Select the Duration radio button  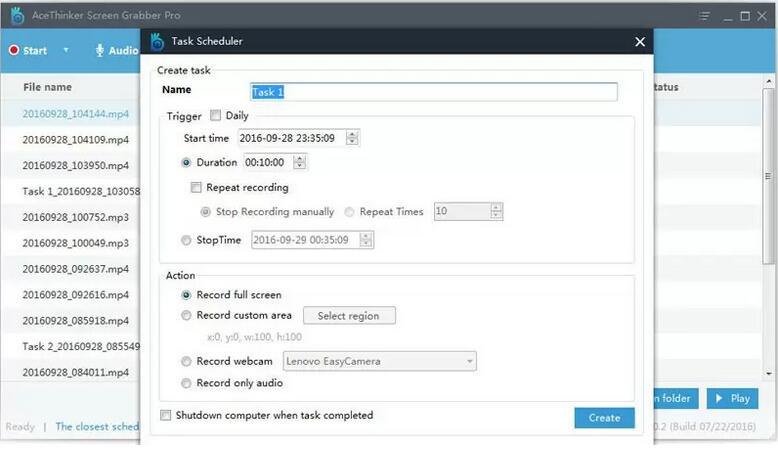186,163
